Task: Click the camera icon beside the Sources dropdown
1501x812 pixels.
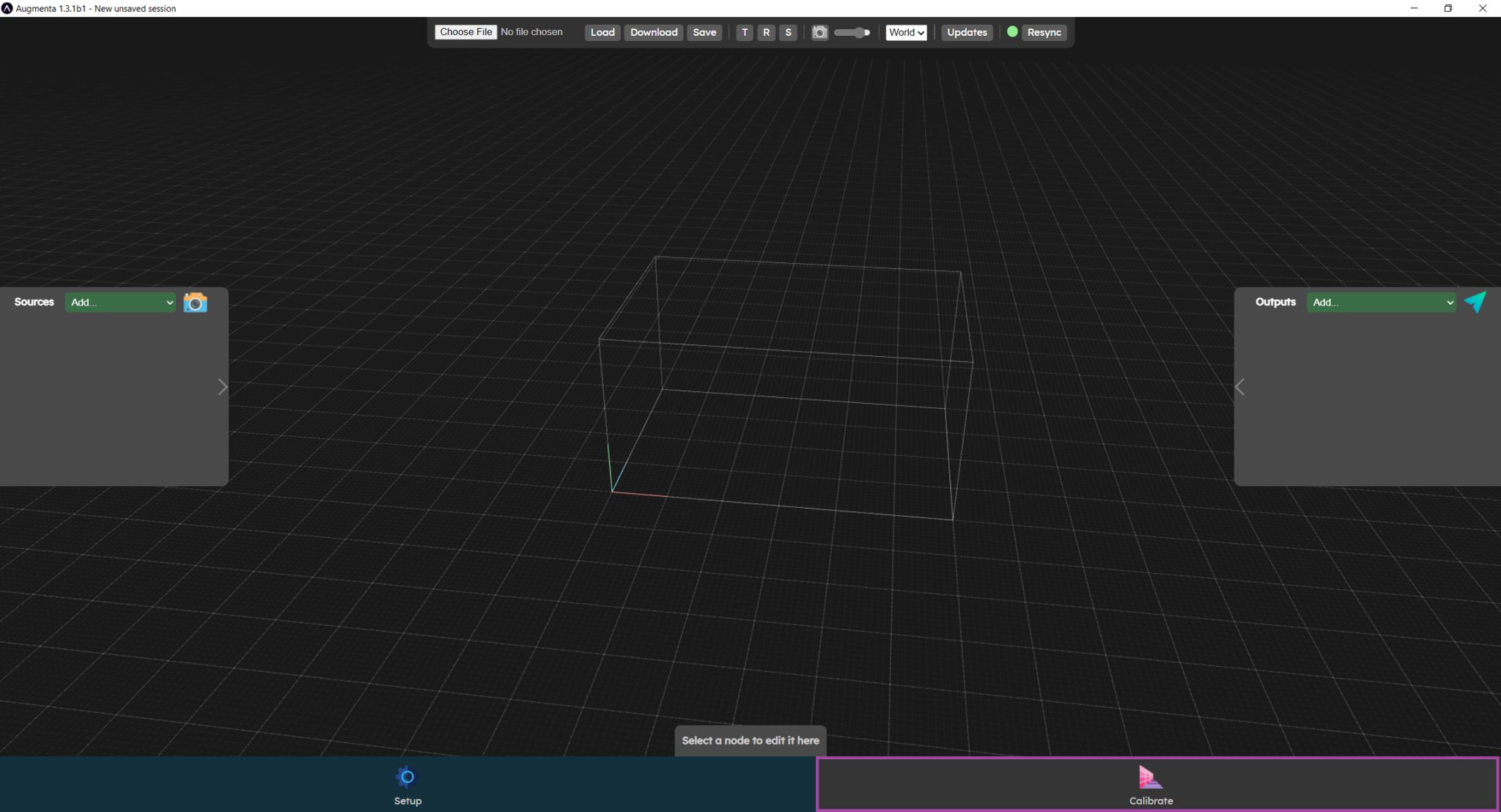Action: (x=195, y=302)
